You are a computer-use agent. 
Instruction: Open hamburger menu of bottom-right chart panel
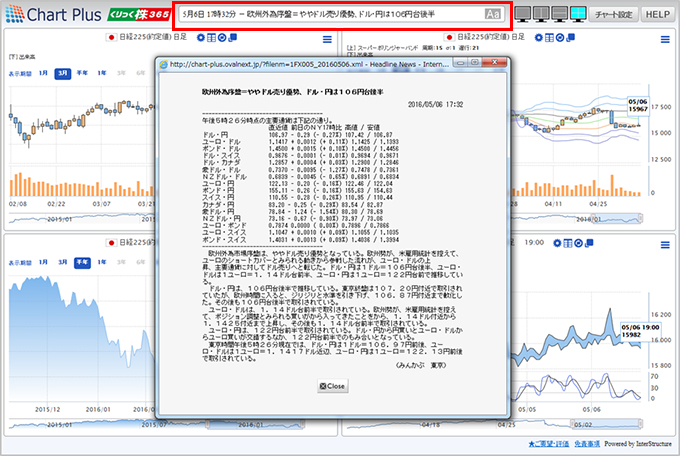click(x=665, y=245)
